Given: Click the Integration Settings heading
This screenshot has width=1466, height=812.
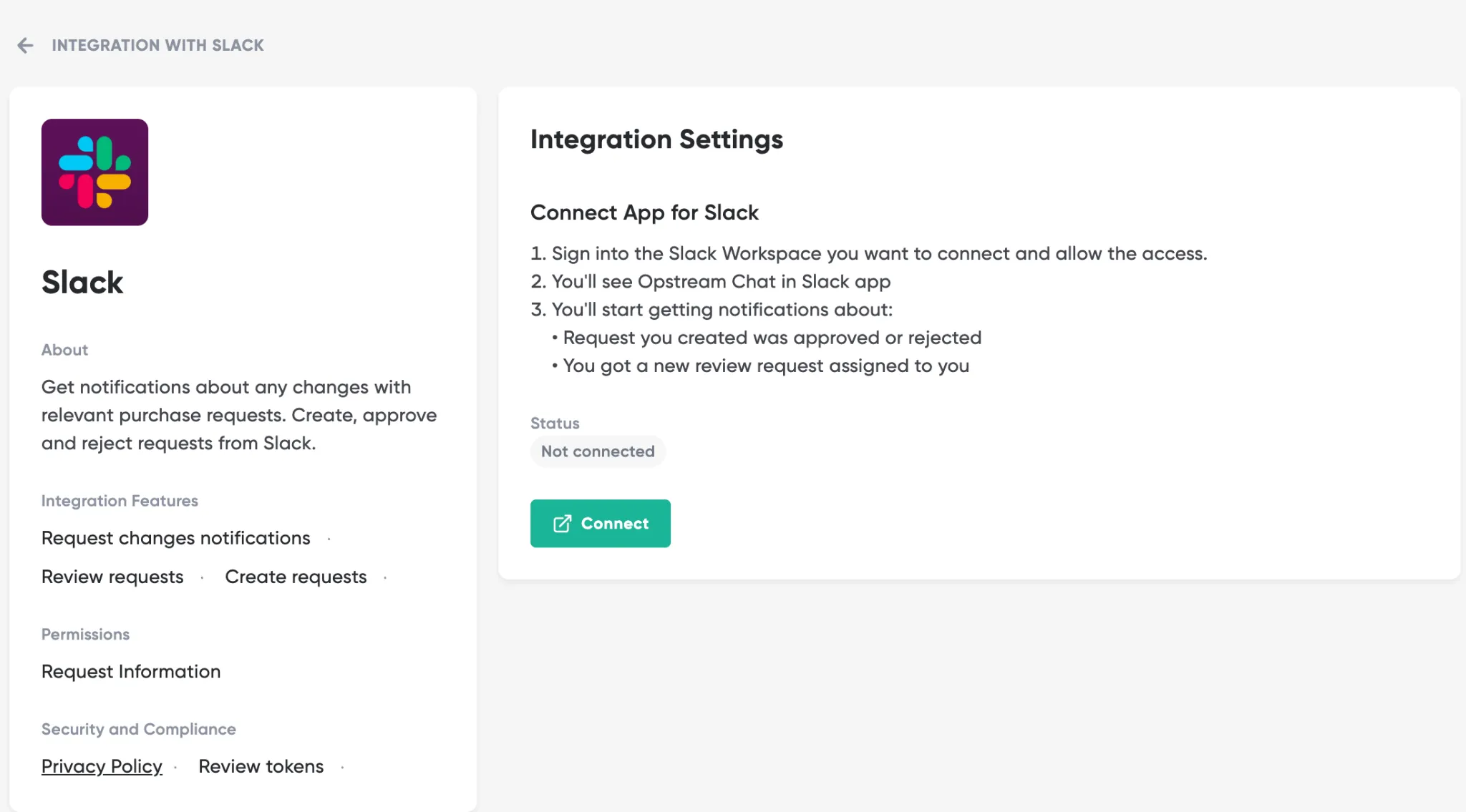Looking at the screenshot, I should coord(656,139).
